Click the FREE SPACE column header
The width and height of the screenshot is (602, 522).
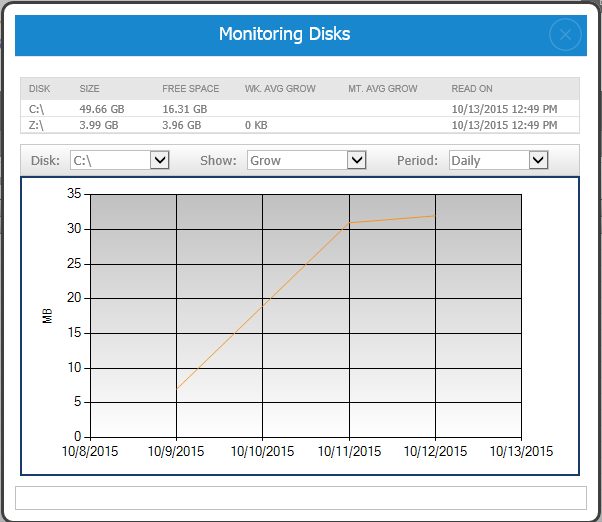[191, 89]
